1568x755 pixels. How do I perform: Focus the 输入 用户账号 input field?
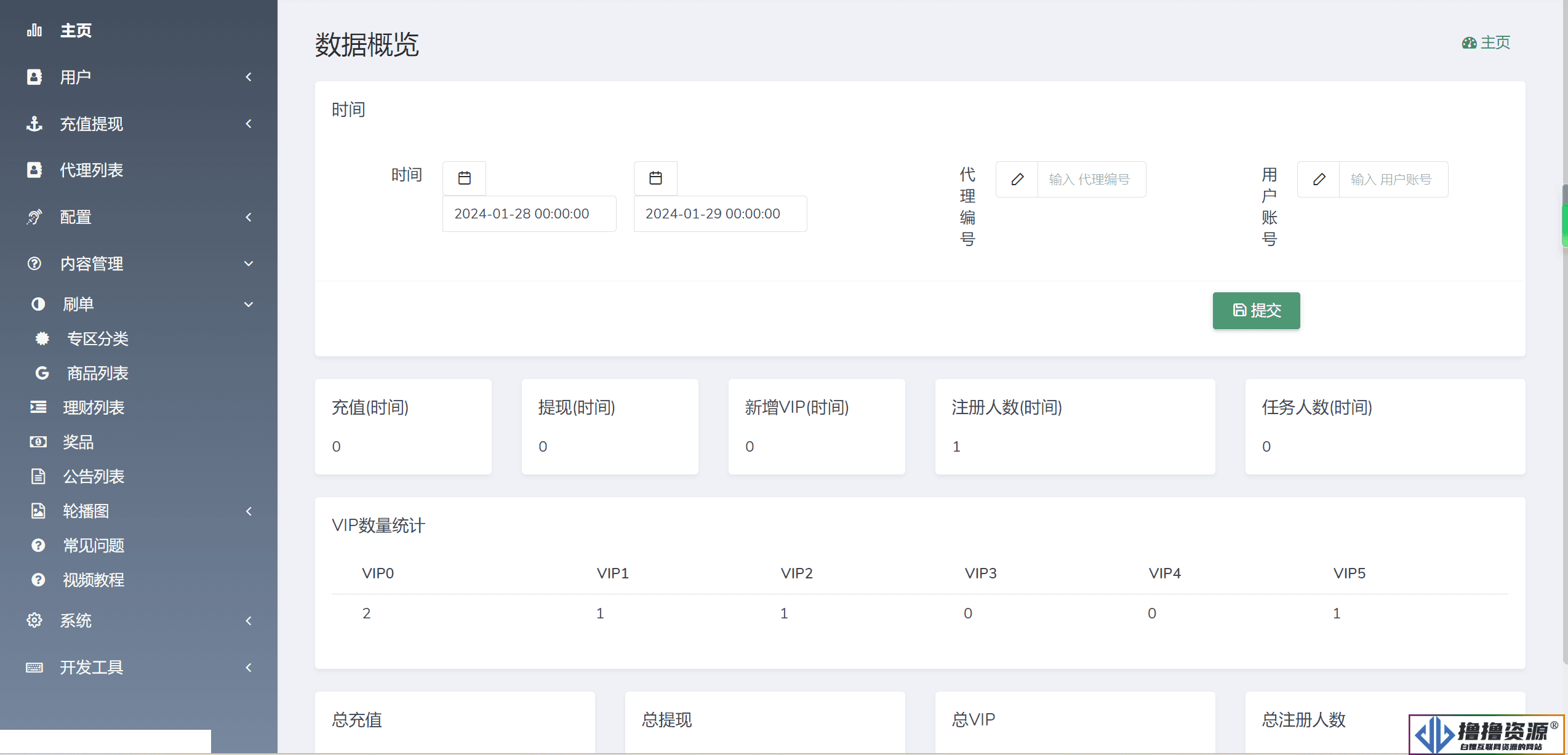(x=1393, y=179)
